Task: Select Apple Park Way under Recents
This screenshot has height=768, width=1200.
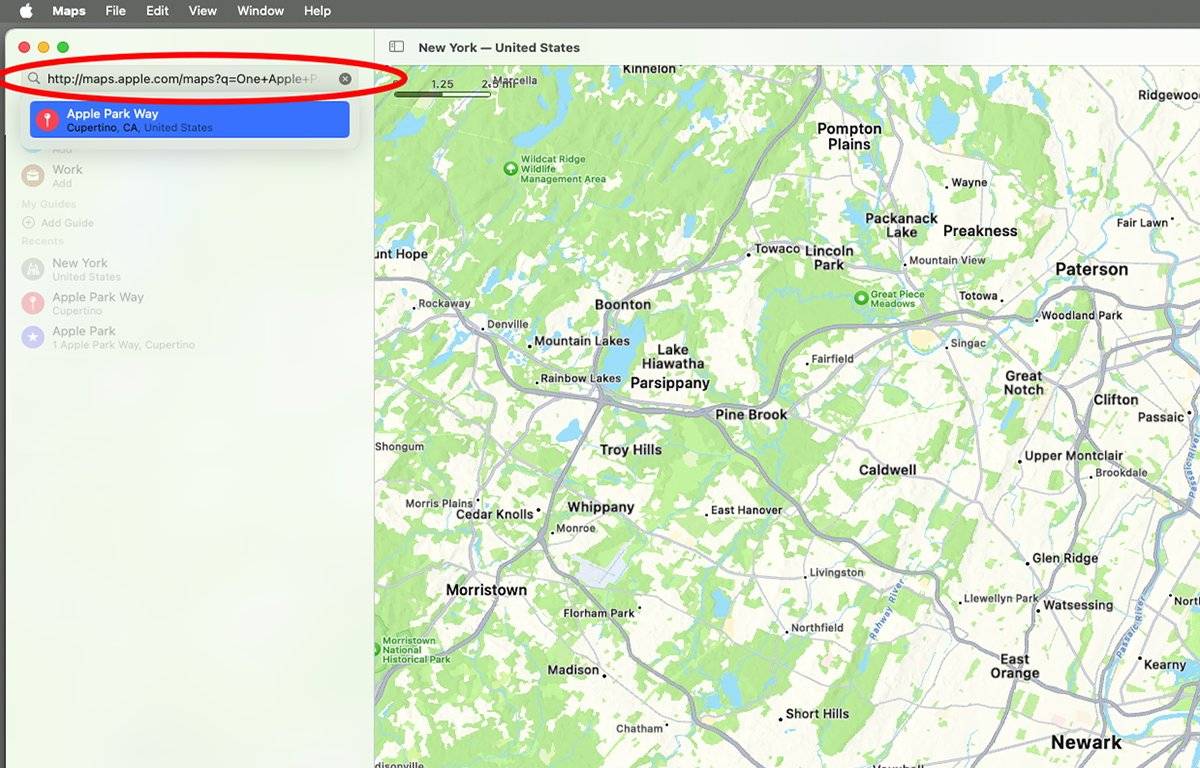Action: 100,303
